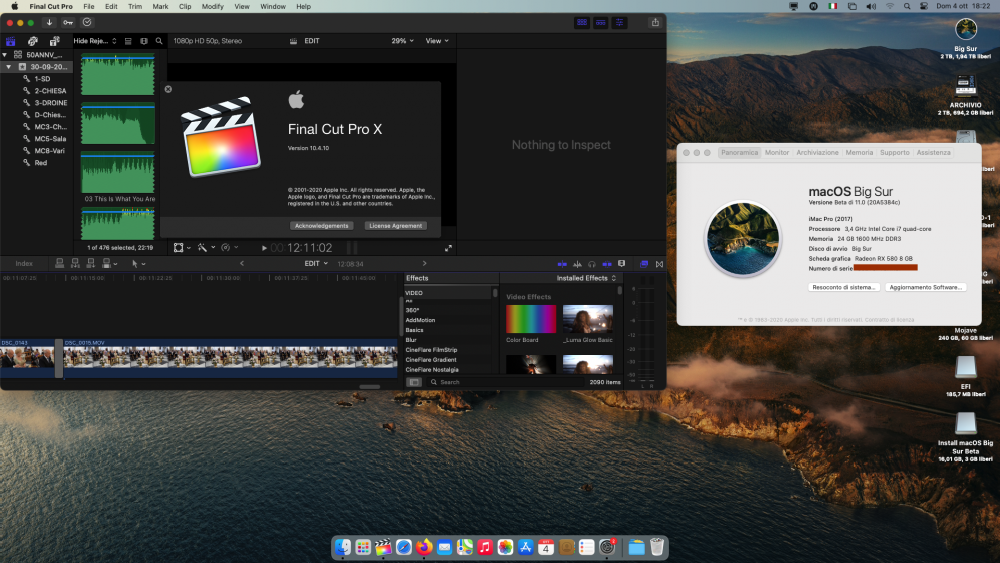Open the 29% viewer zoom dropdown
The image size is (1000, 563).
click(402, 41)
